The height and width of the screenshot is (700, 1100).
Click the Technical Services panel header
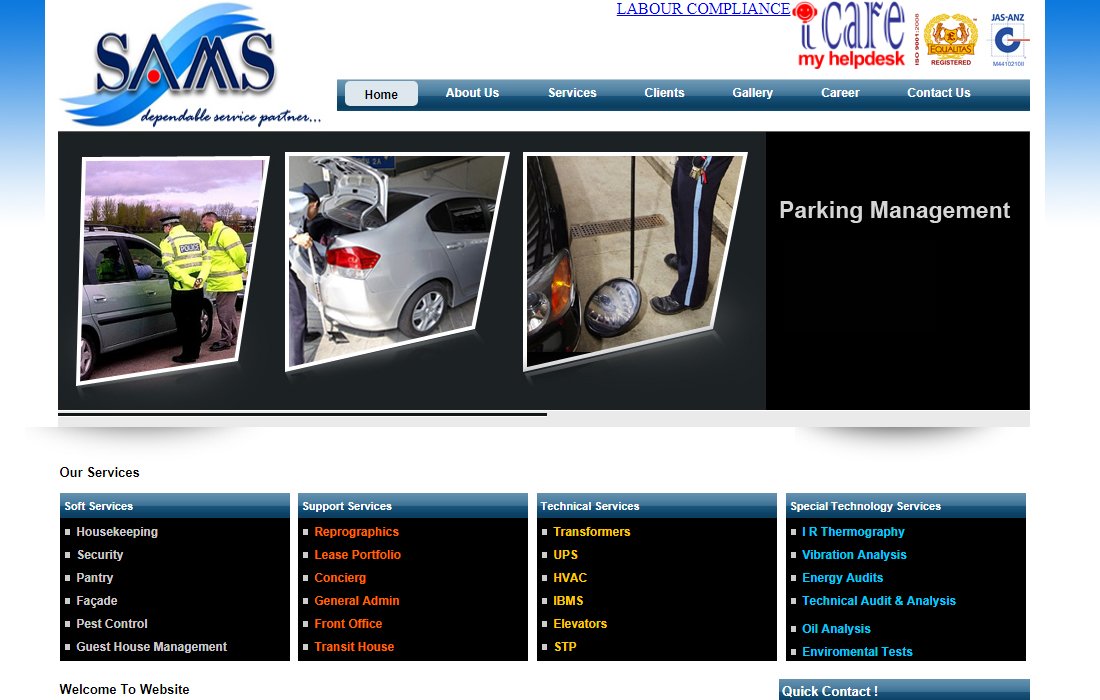[x=657, y=506]
